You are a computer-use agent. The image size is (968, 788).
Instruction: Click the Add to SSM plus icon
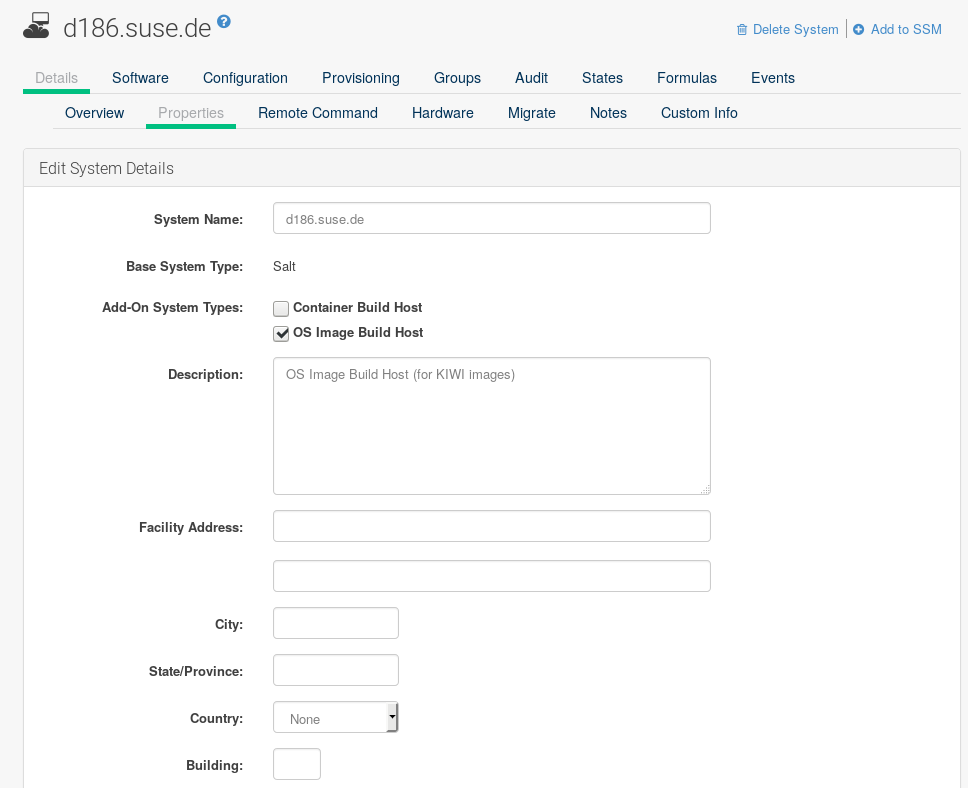tap(858, 30)
